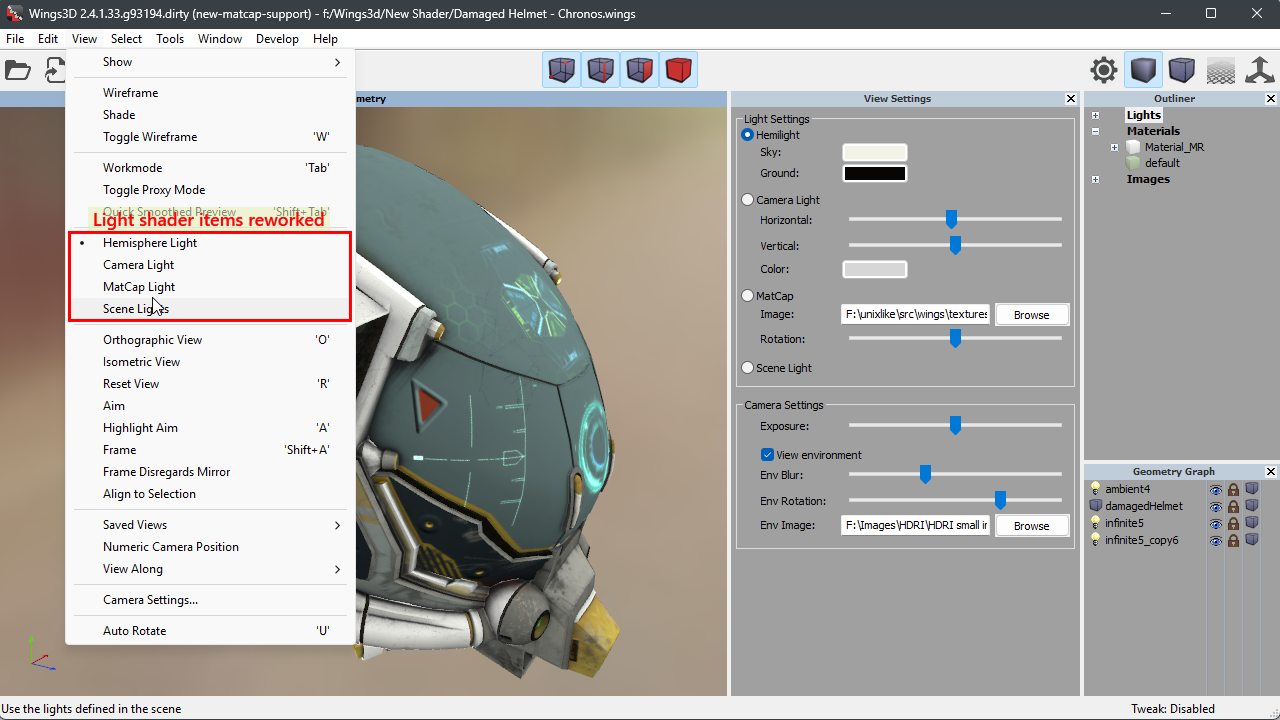Expand the Lights tree node in Outliner
This screenshot has height=720, width=1280.
pos(1096,115)
